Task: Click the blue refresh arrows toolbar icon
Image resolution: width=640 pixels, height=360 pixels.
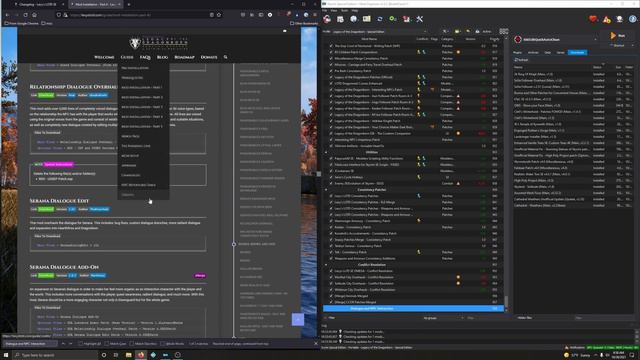Action: [x=380, y=19]
